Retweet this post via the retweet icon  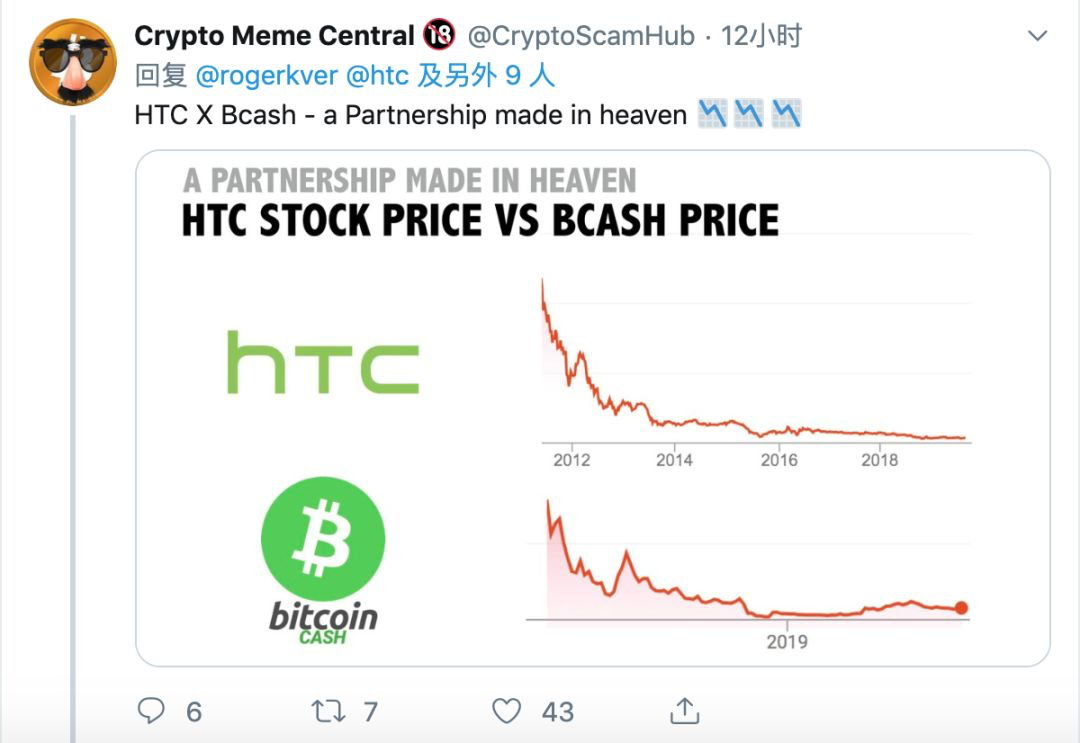pos(327,711)
